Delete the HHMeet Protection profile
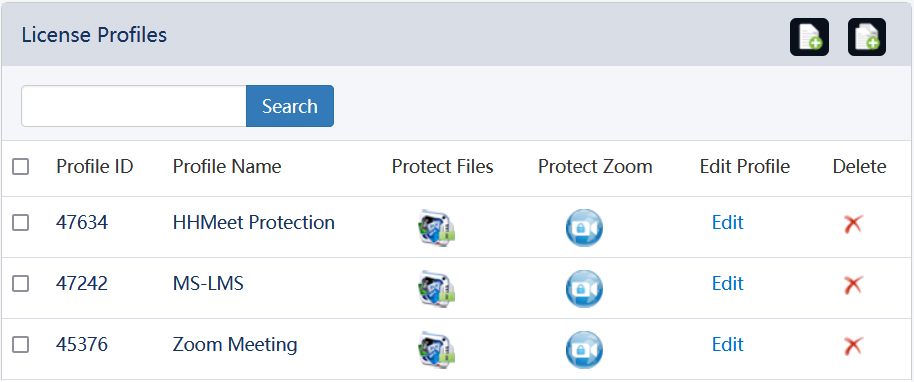The height and width of the screenshot is (382, 914). 853,223
